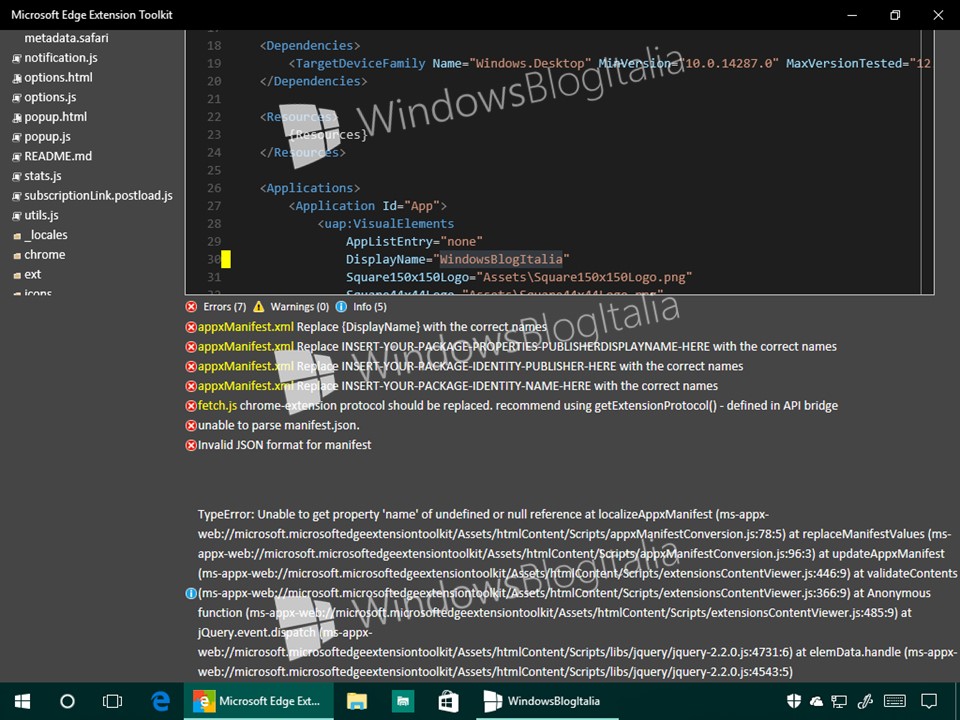
Task: Open the network status tray icon
Action: 839,702
